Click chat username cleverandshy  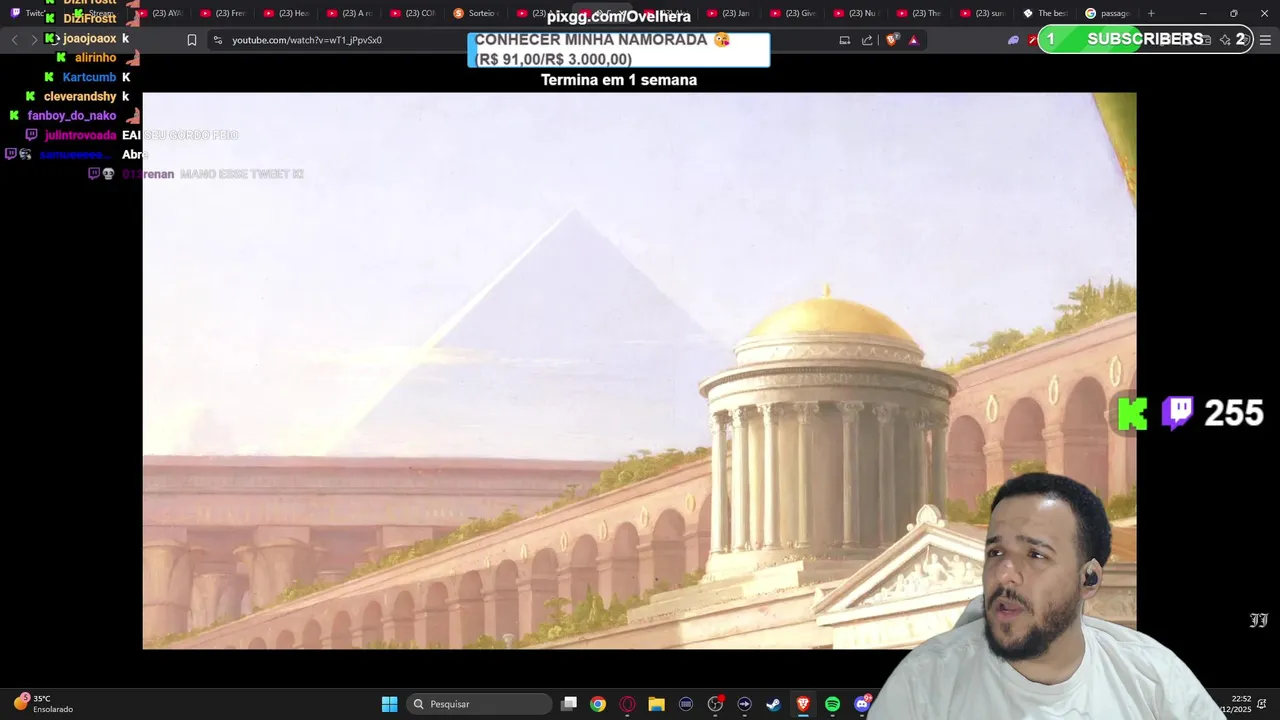[80, 97]
